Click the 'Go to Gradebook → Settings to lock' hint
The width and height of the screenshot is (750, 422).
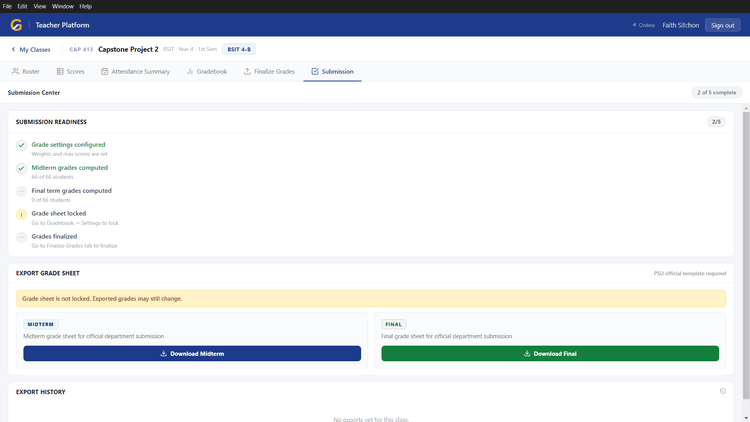pos(75,223)
